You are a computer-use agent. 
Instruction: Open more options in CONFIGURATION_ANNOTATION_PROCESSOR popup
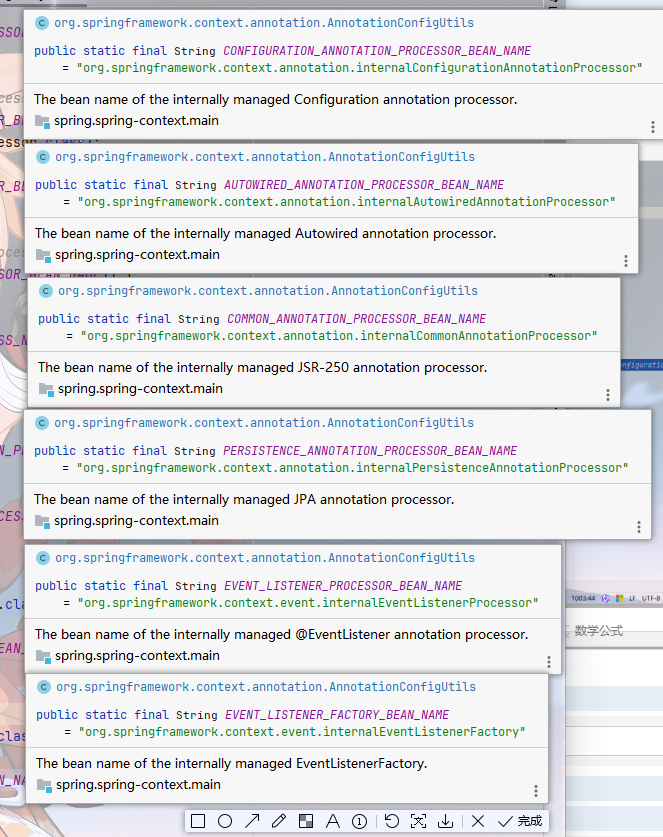point(652,127)
